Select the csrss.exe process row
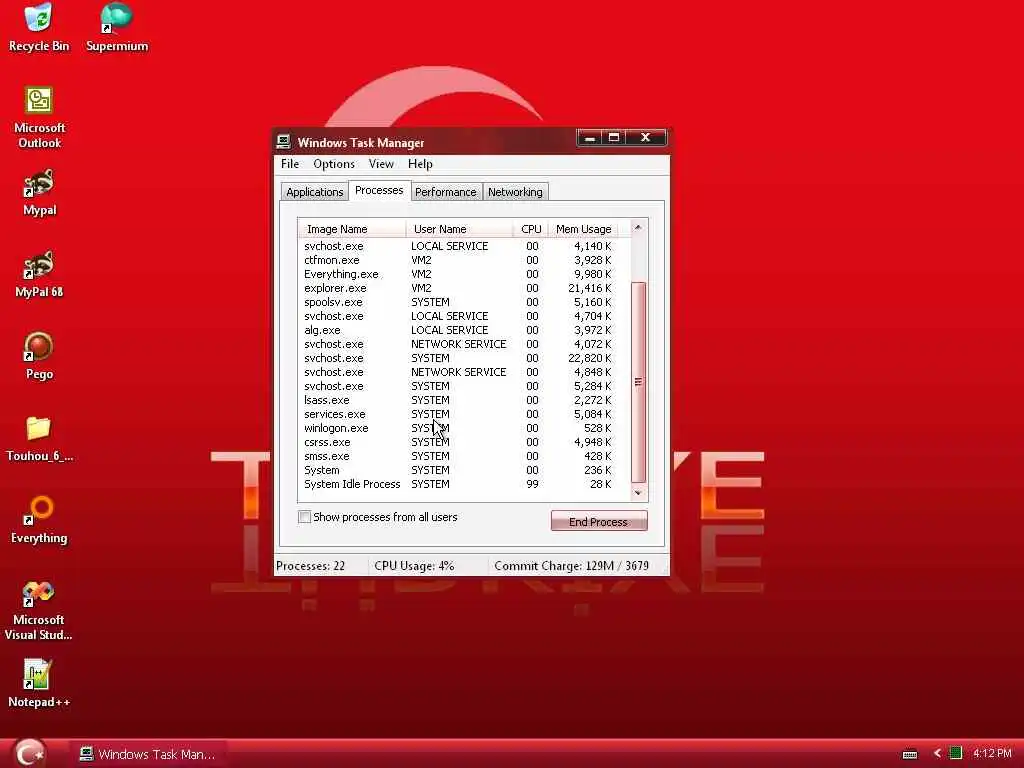This screenshot has height=768, width=1024. (x=458, y=442)
